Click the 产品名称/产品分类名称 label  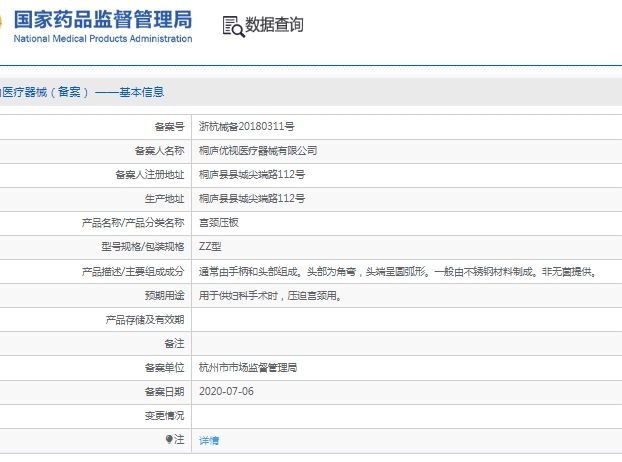(133, 223)
